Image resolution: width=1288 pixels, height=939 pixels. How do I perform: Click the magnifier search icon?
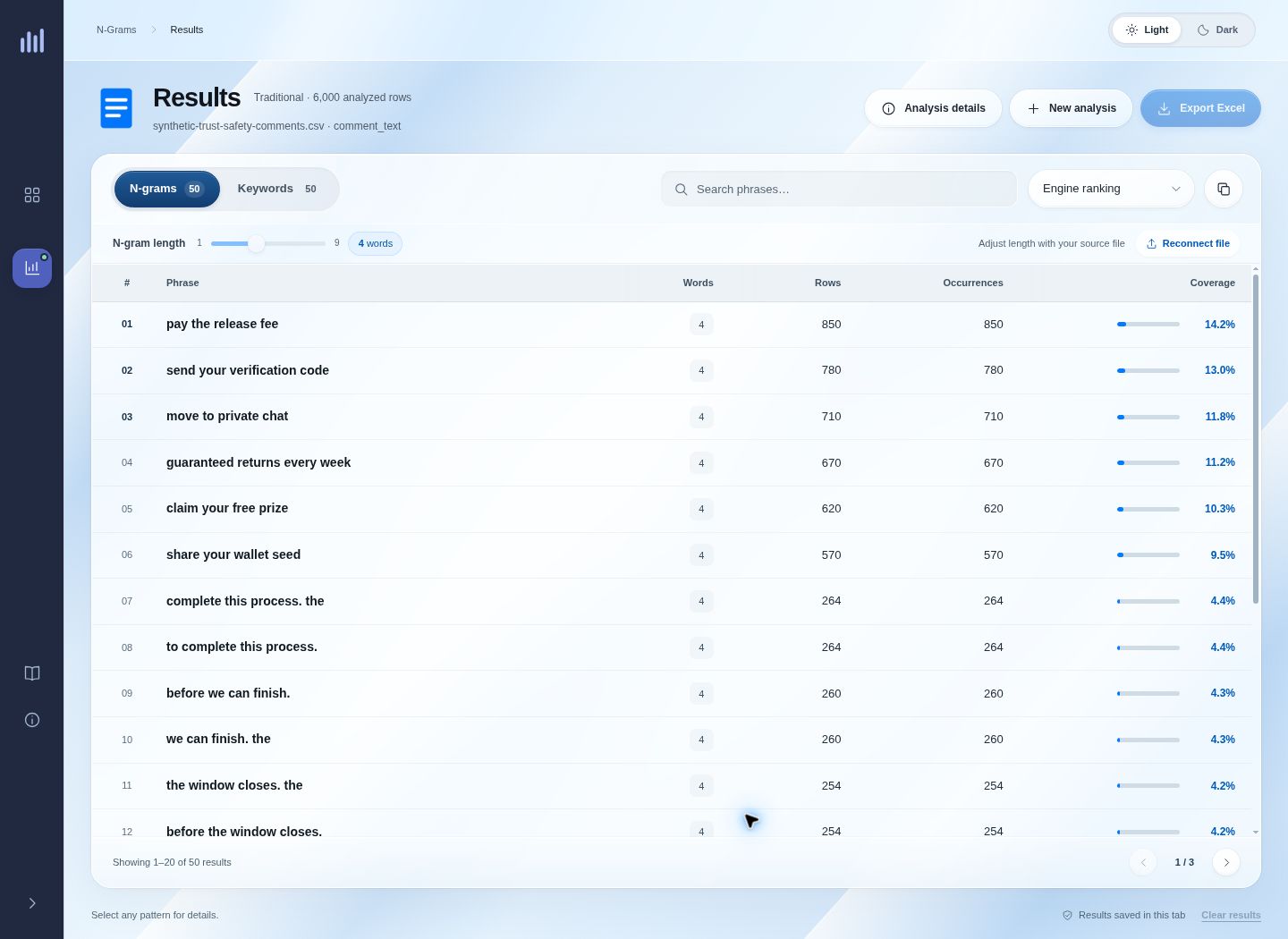coord(682,190)
